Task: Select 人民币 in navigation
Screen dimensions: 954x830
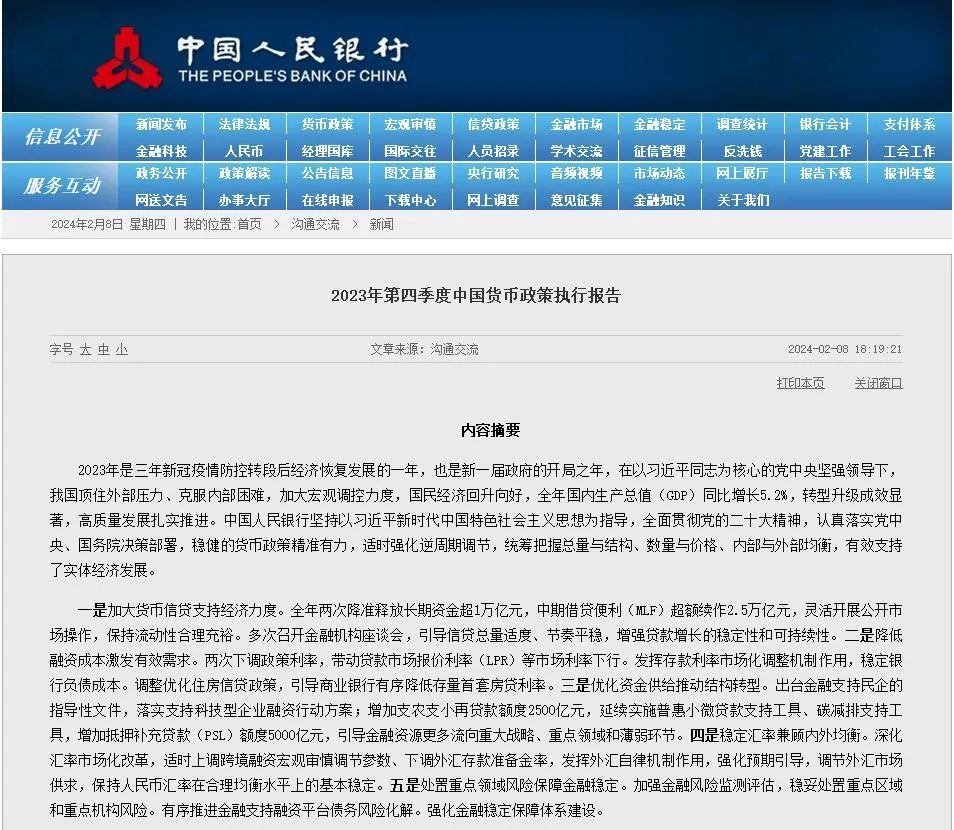Action: [244, 151]
